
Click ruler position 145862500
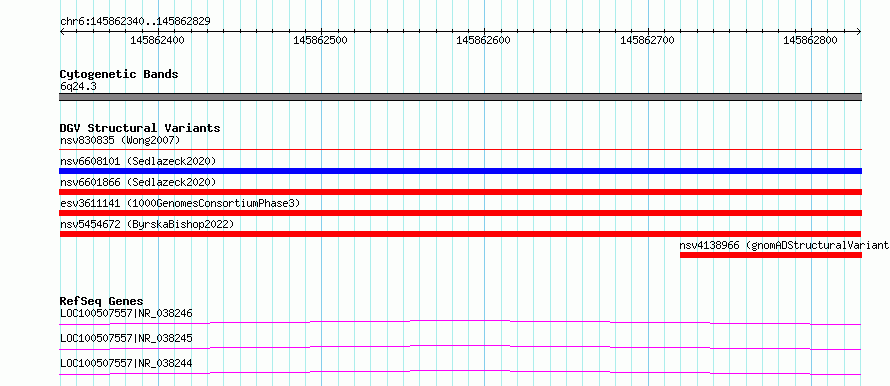point(321,40)
